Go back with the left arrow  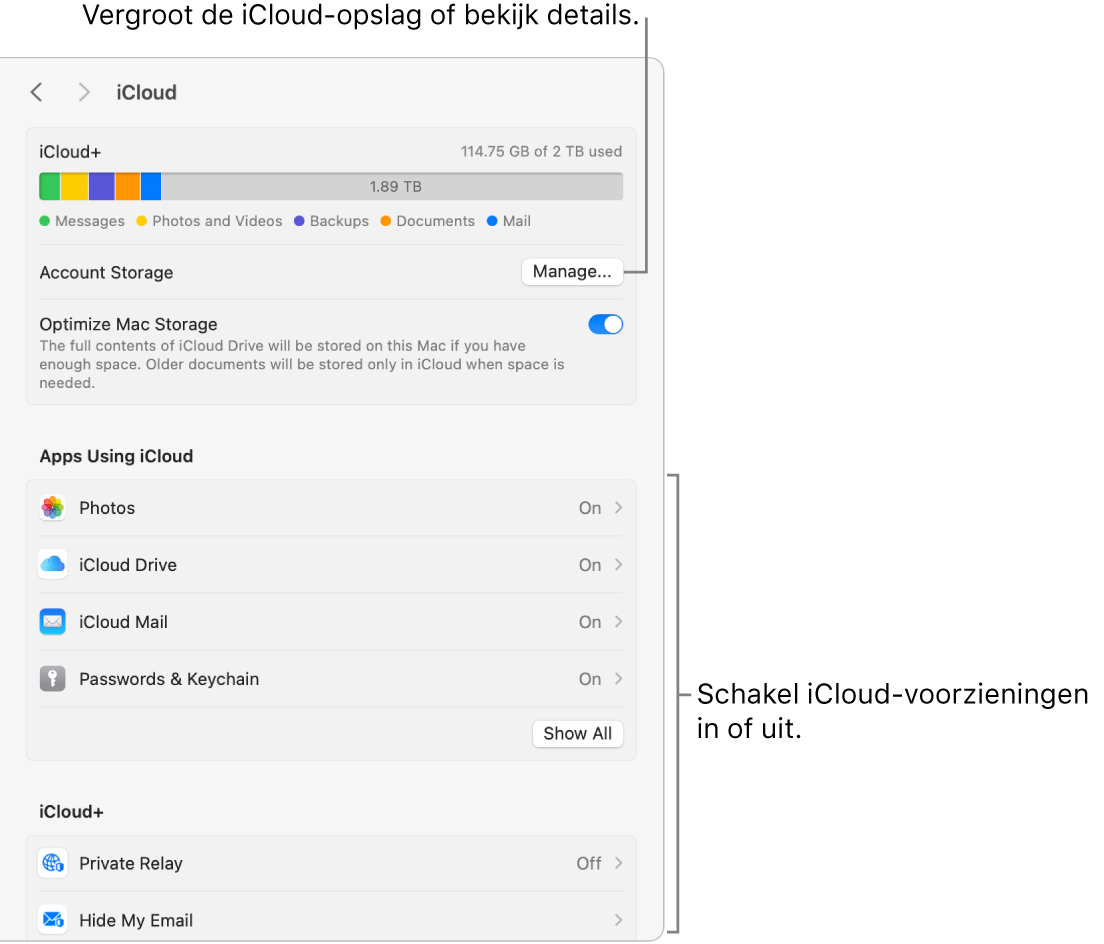pos(37,93)
